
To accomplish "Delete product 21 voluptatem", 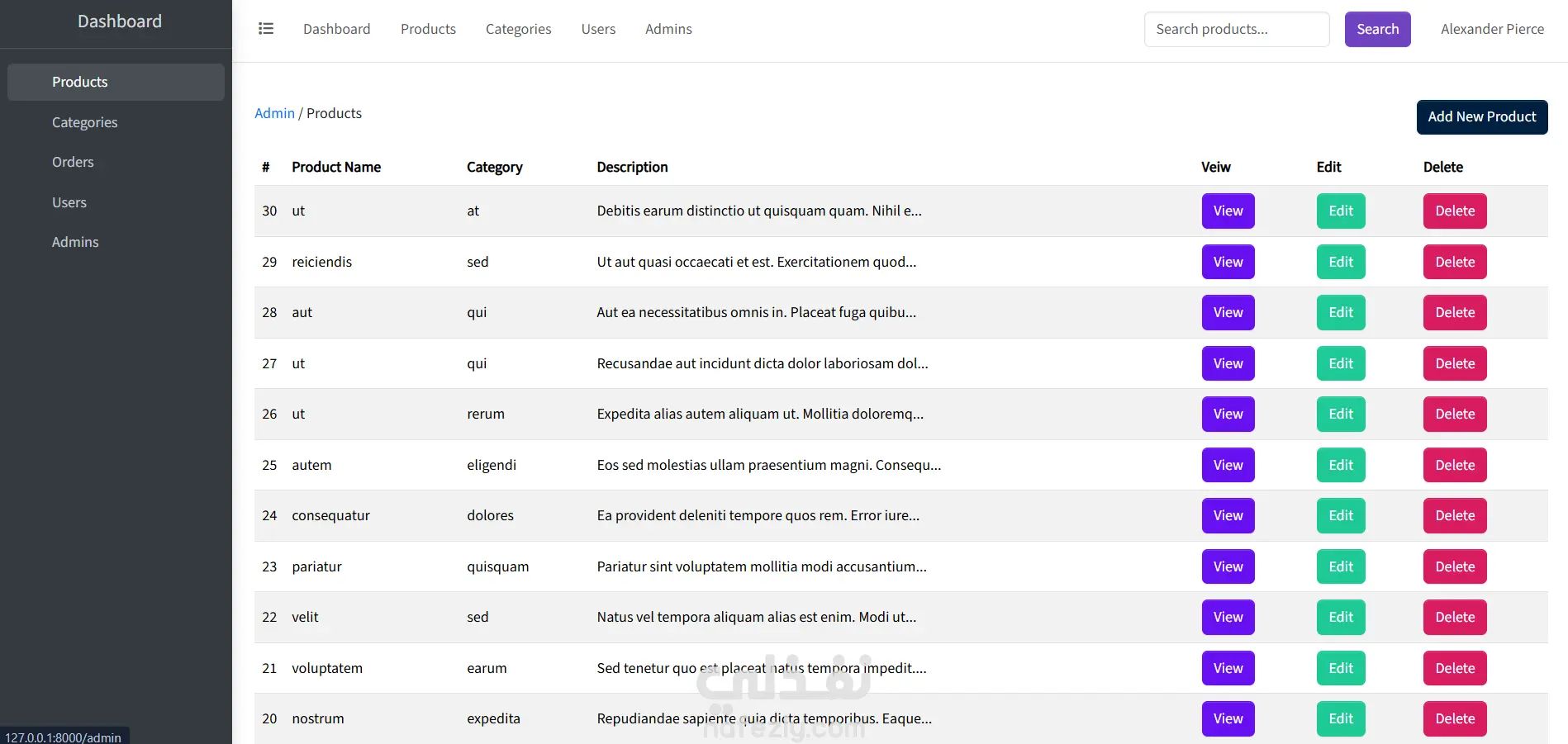I will [1455, 668].
